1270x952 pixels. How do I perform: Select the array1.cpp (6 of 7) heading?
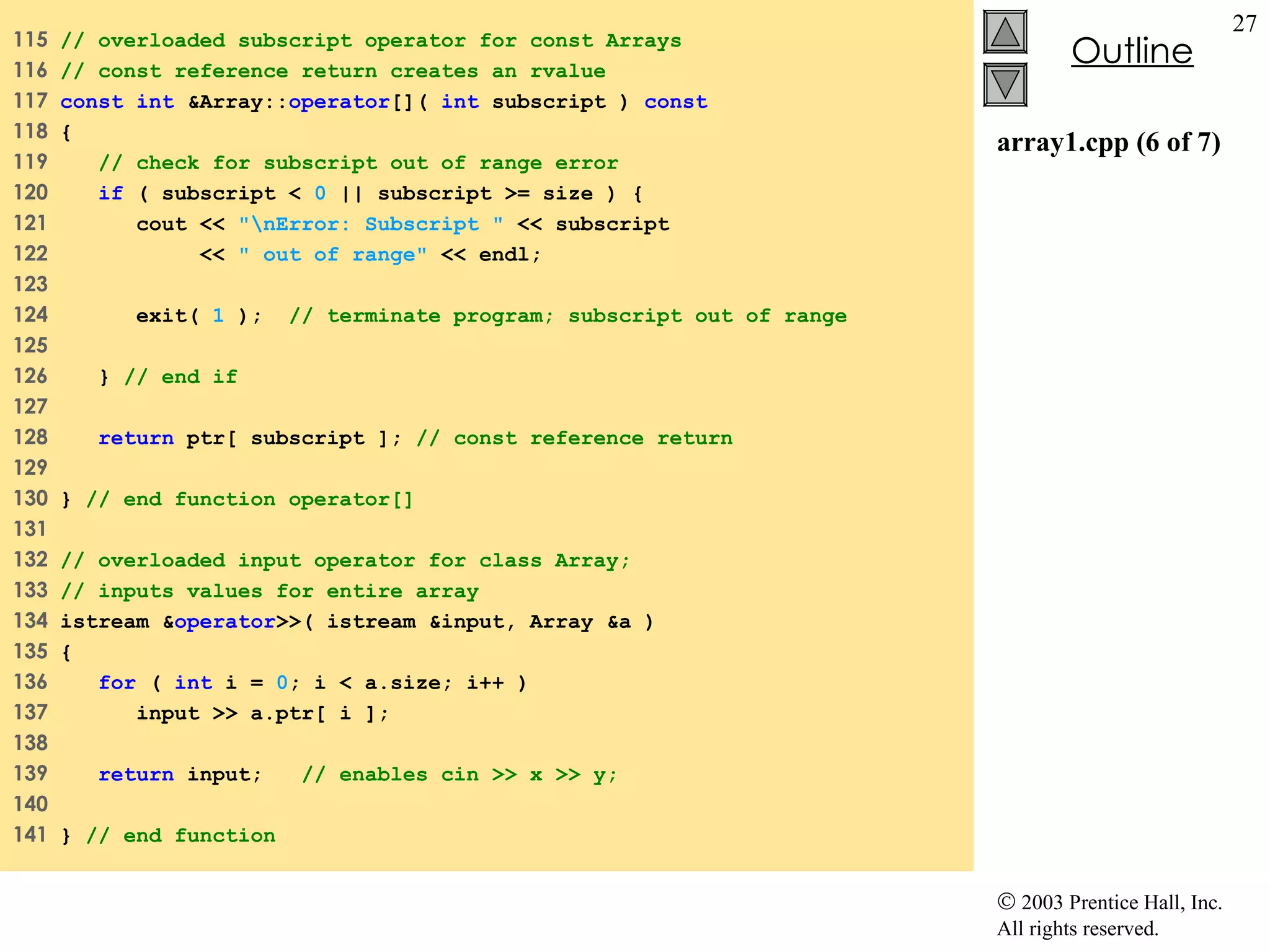tap(1108, 143)
